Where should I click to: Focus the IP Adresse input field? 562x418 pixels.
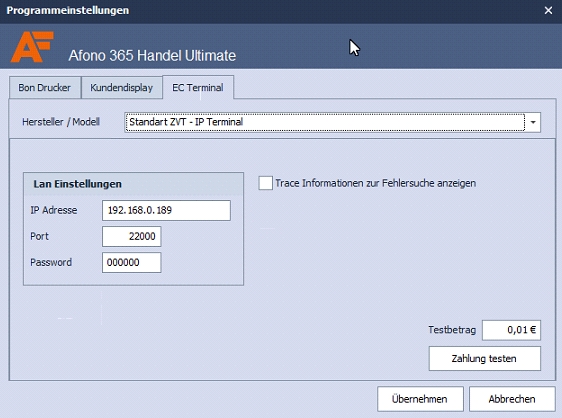coord(166,210)
